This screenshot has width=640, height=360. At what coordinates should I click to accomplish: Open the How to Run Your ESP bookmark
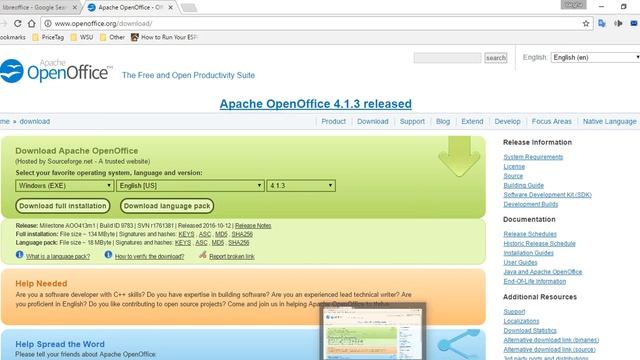click(x=164, y=37)
